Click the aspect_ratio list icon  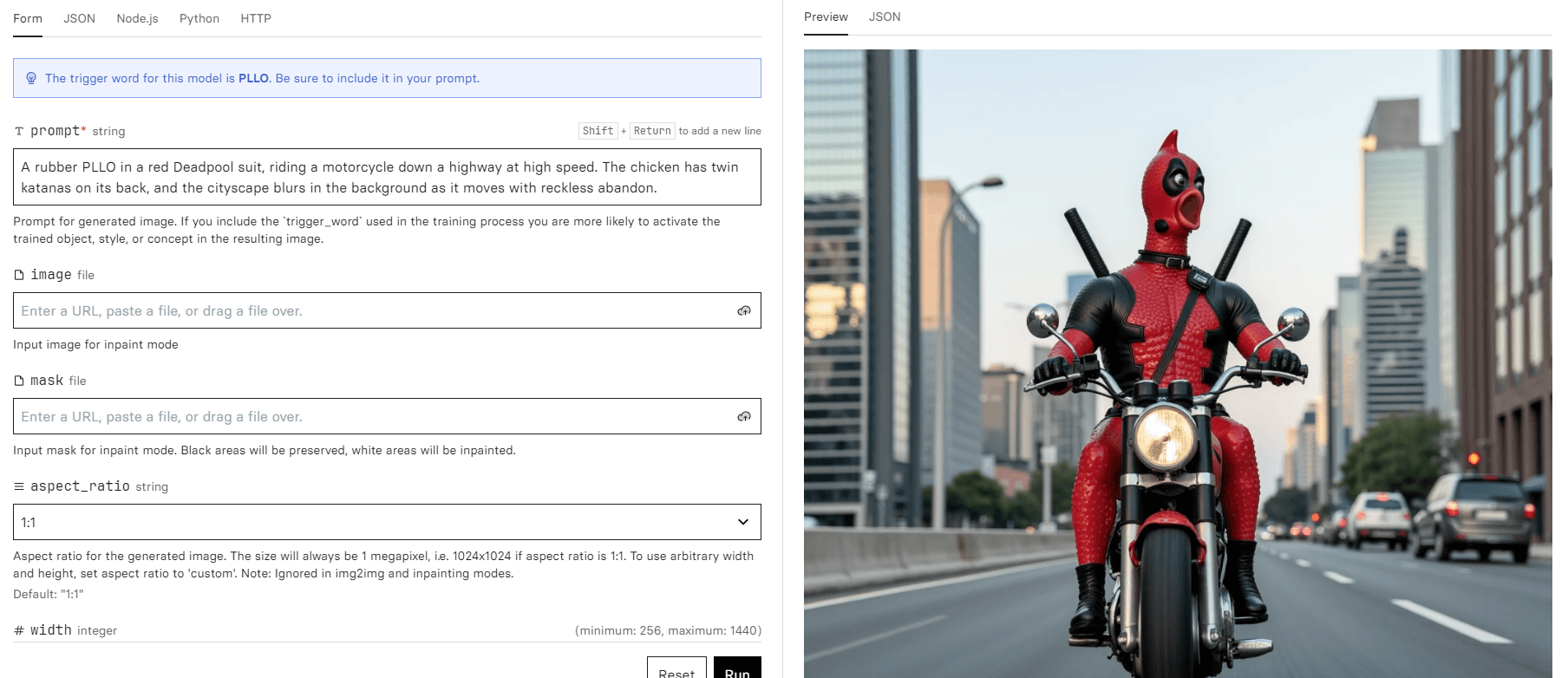pos(19,486)
